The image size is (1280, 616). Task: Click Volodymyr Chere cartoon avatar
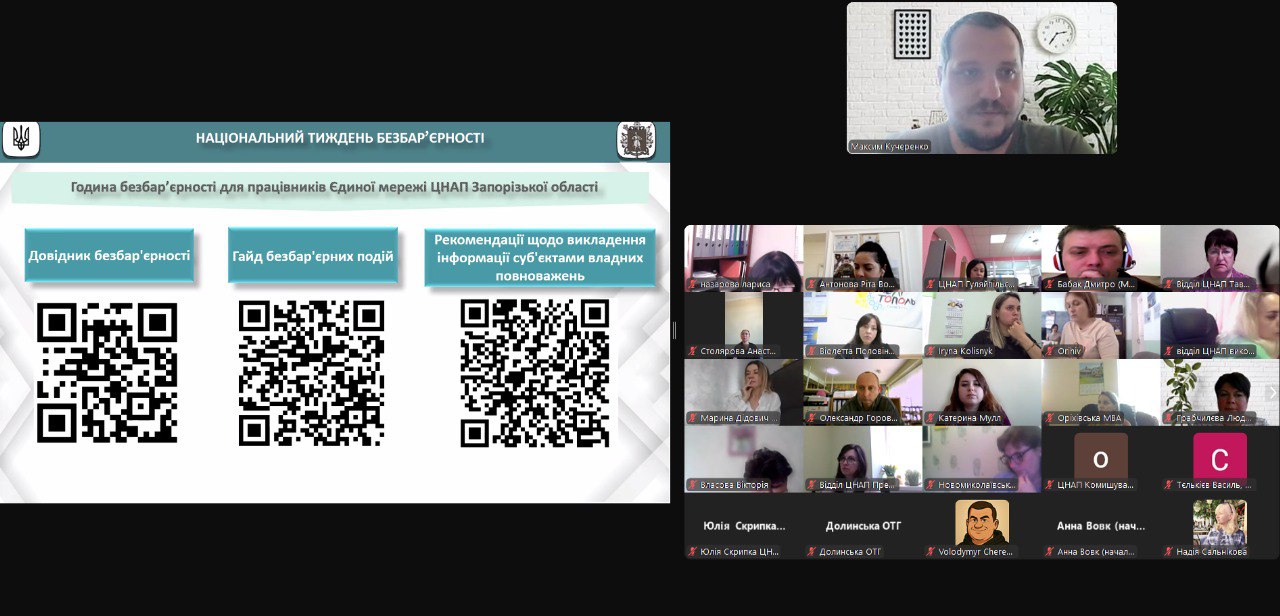[x=982, y=523]
